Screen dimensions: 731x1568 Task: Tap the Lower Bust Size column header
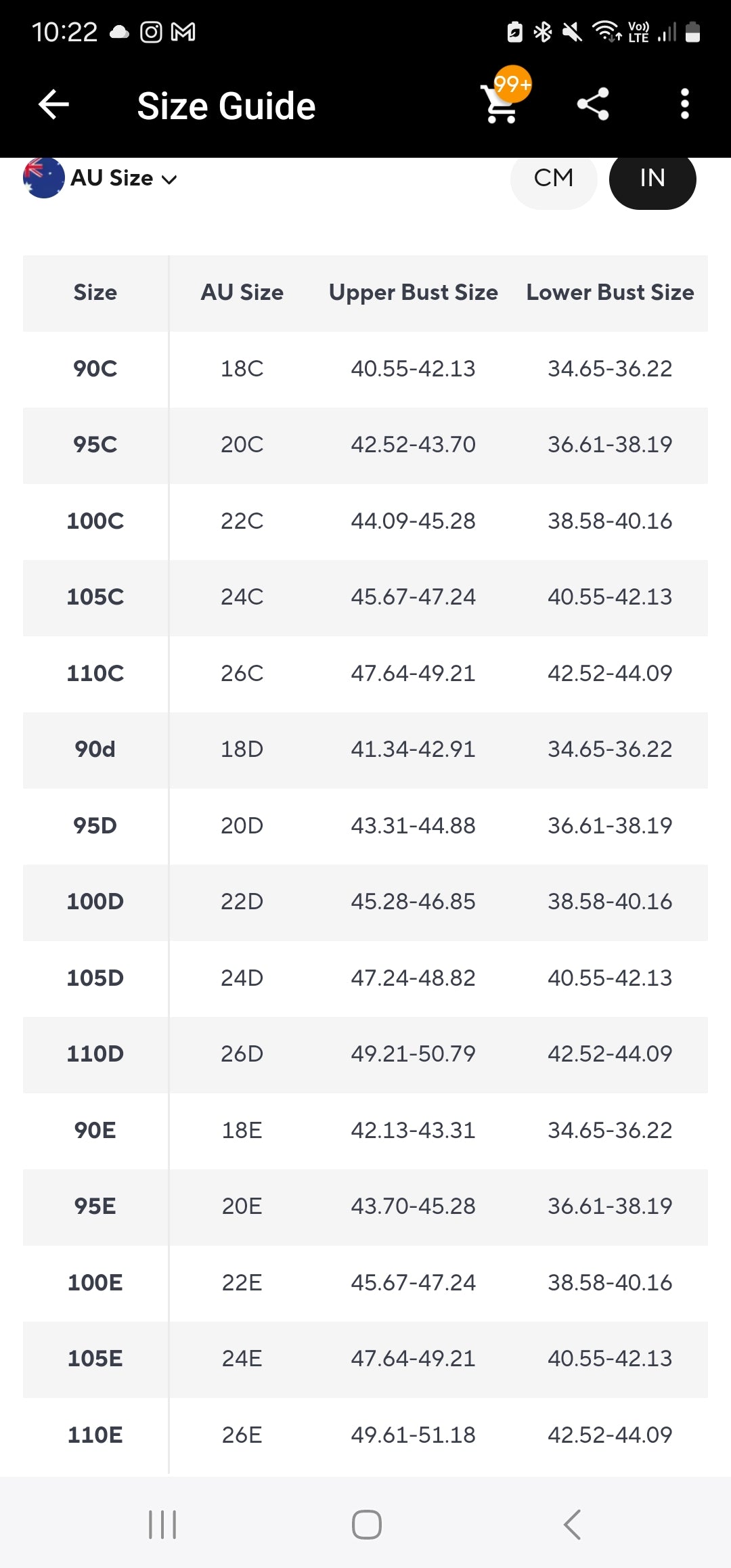(610, 292)
